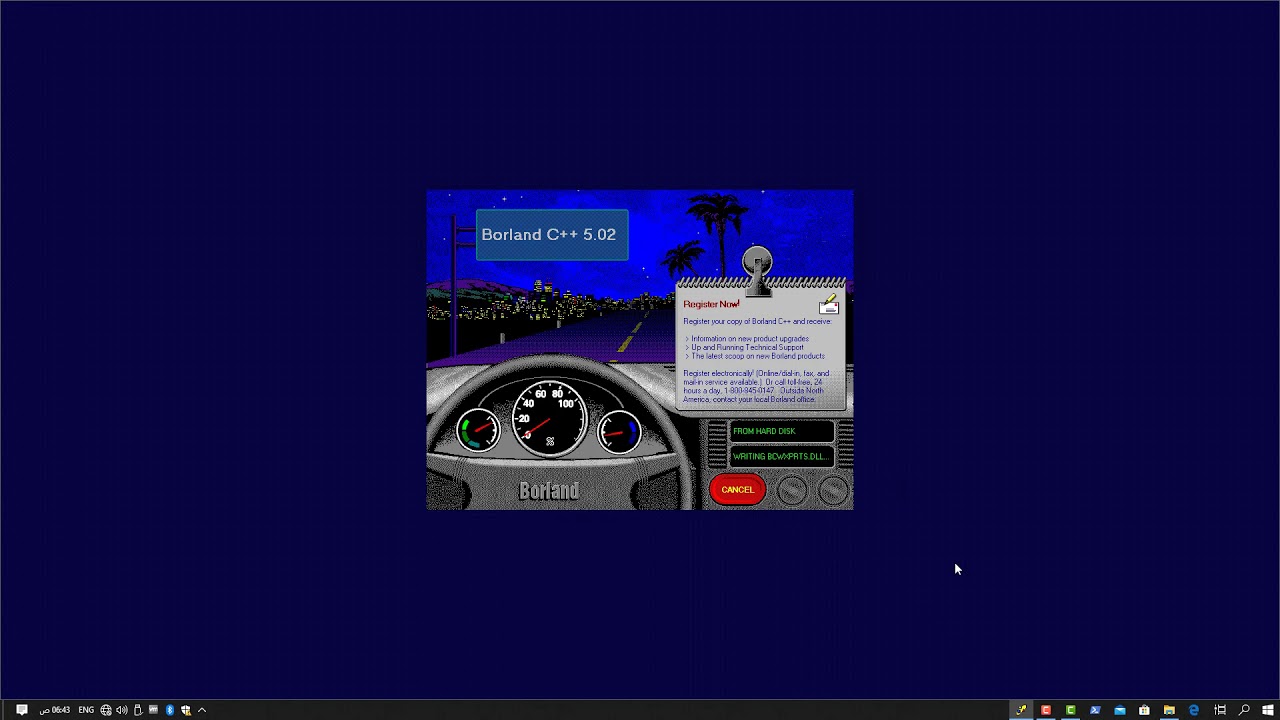1280x720 pixels.
Task: Open Microsoft Edge from the taskbar
Action: [x=1194, y=710]
